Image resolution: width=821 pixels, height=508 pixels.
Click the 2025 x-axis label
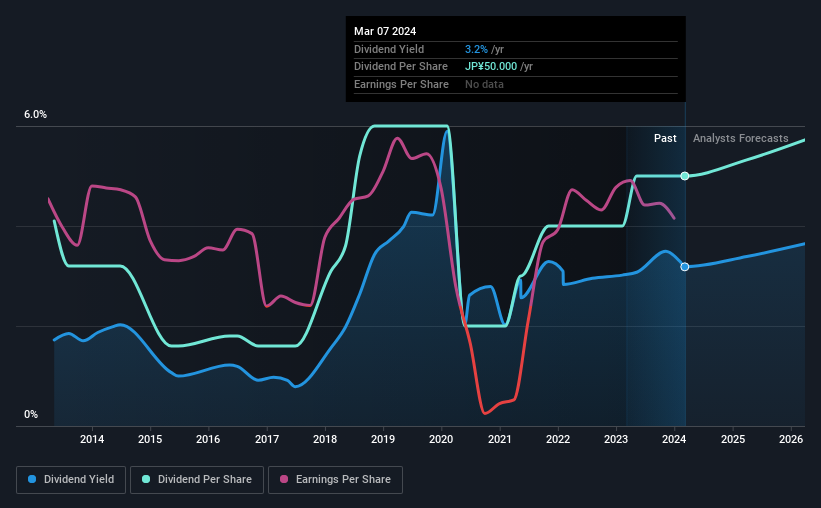733,439
